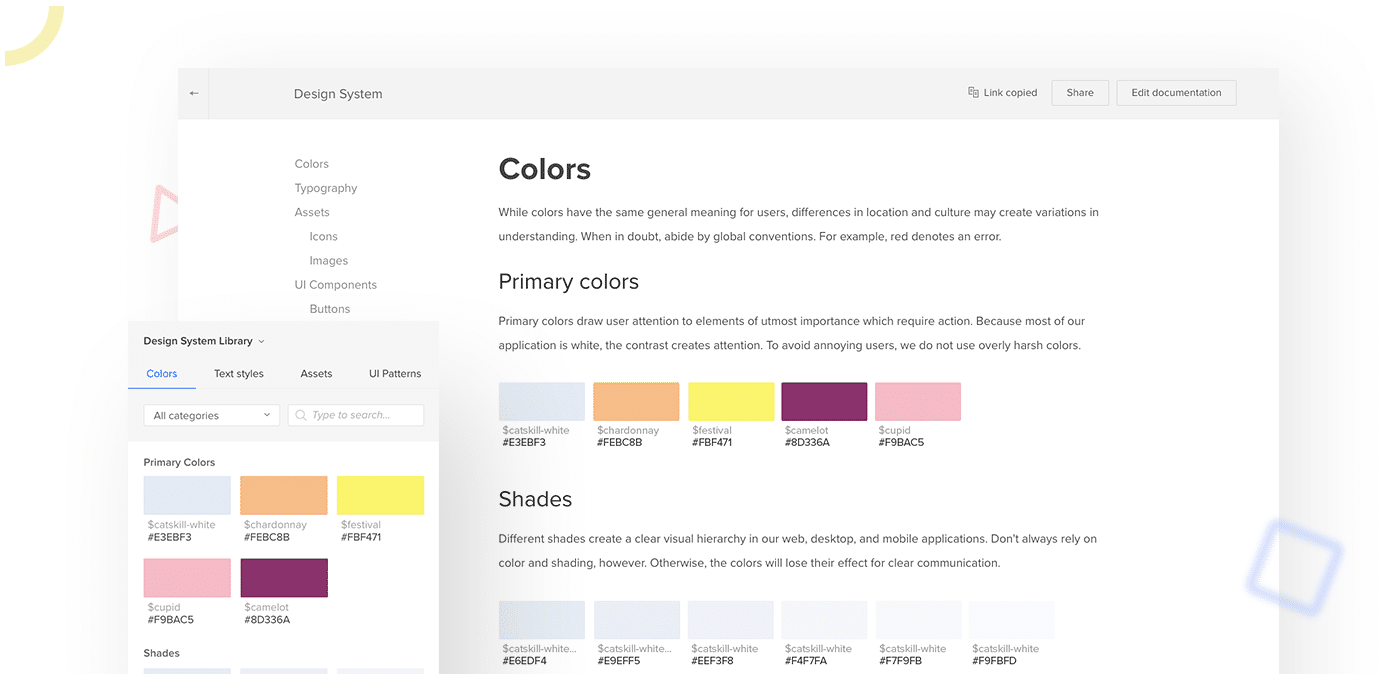Go to Icons under Assets
Screen dimensions: 1393x677
[x=323, y=236]
